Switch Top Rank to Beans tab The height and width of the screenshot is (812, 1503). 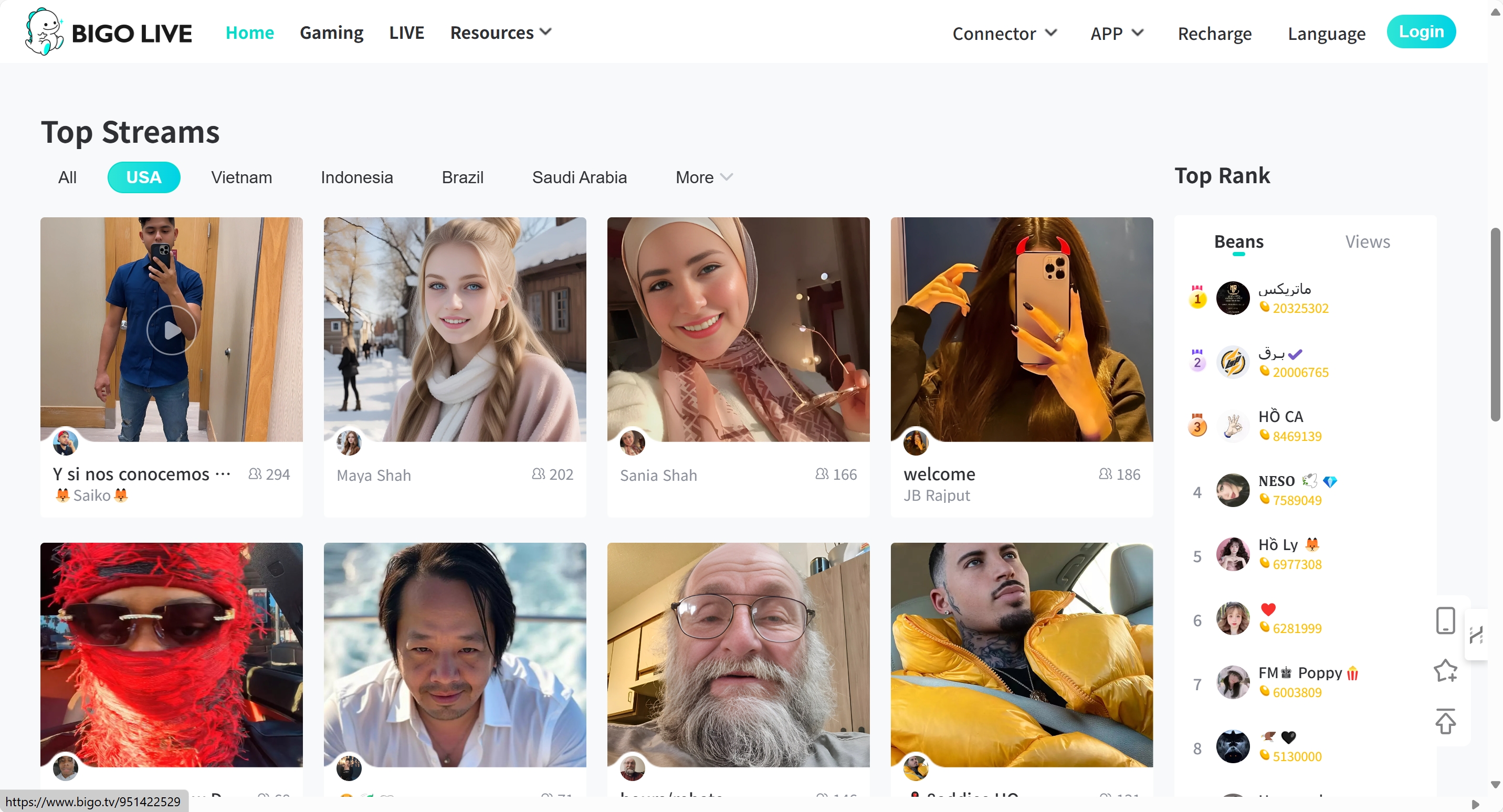pos(1239,241)
